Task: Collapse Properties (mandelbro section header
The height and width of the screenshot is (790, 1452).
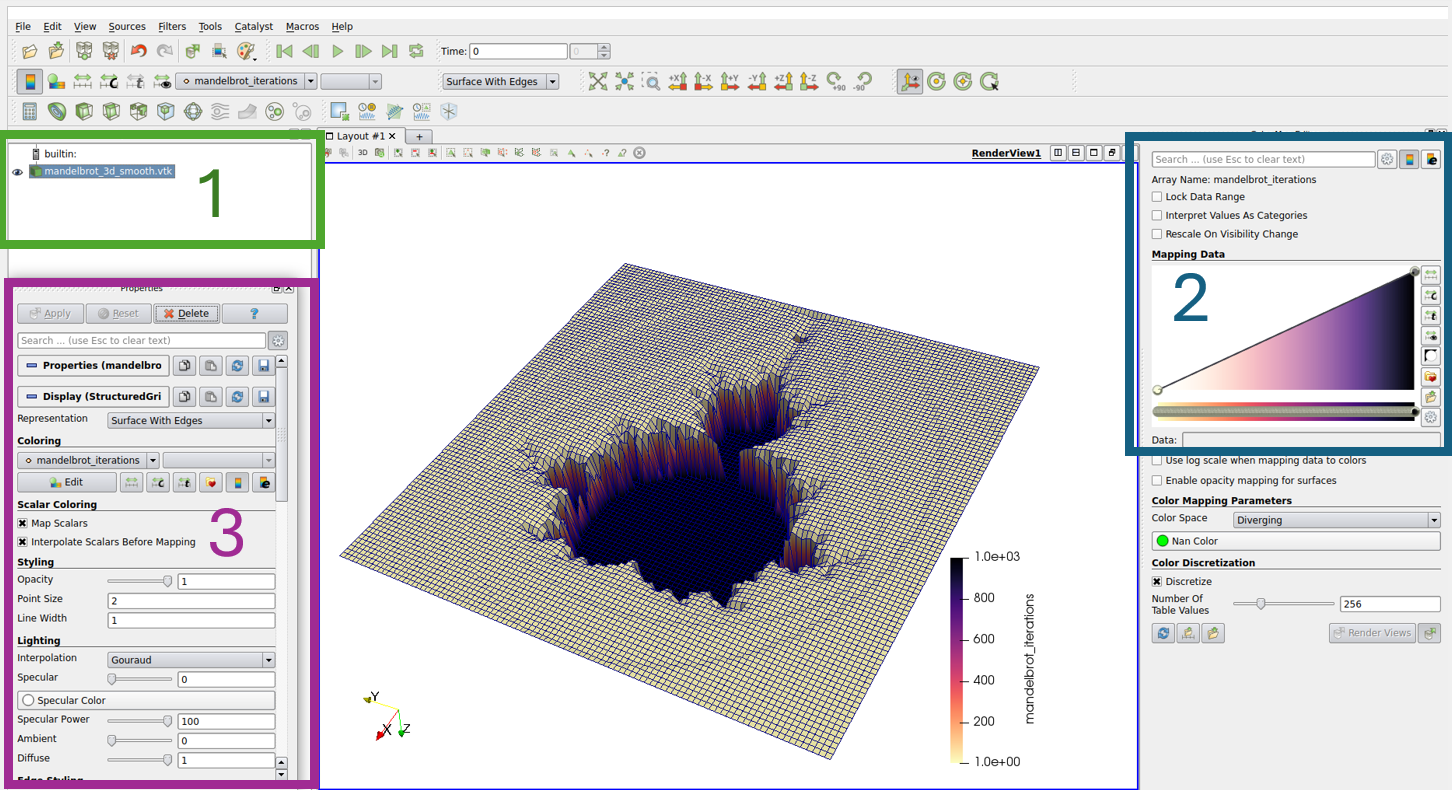Action: (93, 366)
